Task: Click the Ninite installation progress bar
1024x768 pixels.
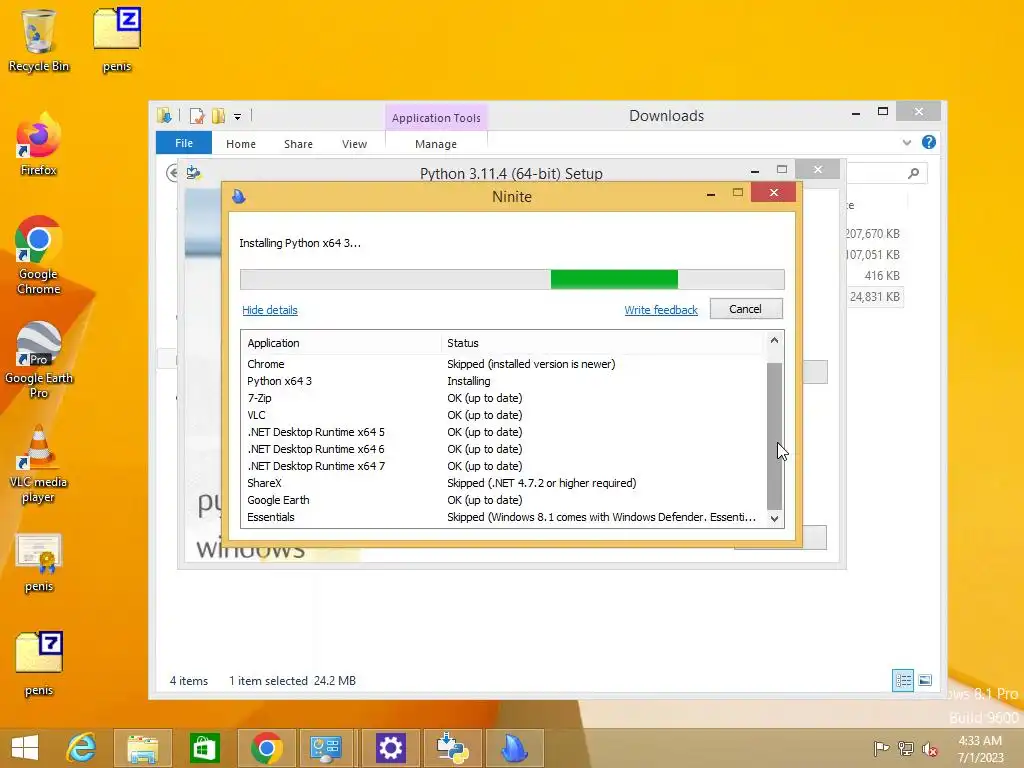Action: click(512, 279)
